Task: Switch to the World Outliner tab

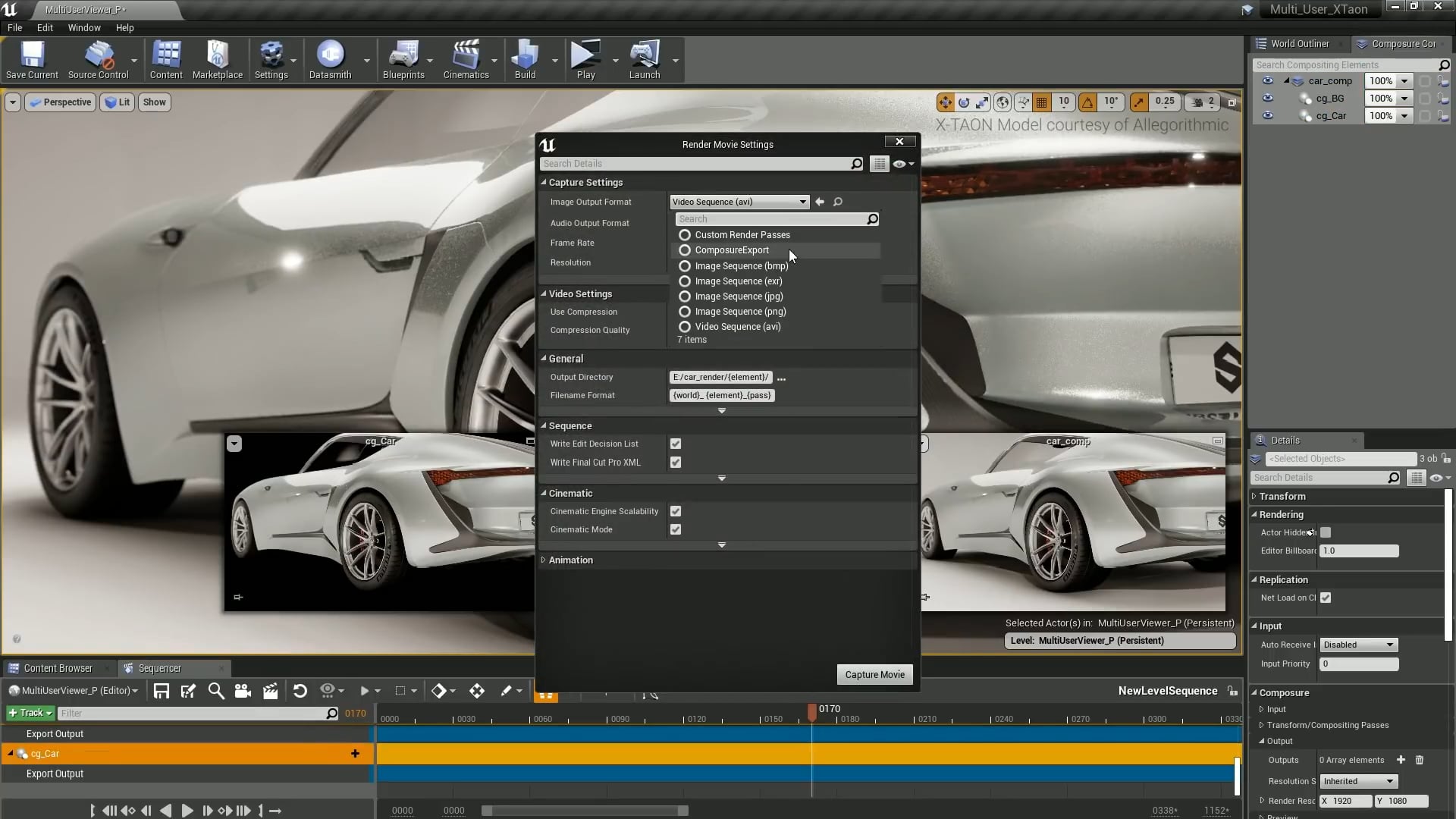Action: click(1300, 43)
